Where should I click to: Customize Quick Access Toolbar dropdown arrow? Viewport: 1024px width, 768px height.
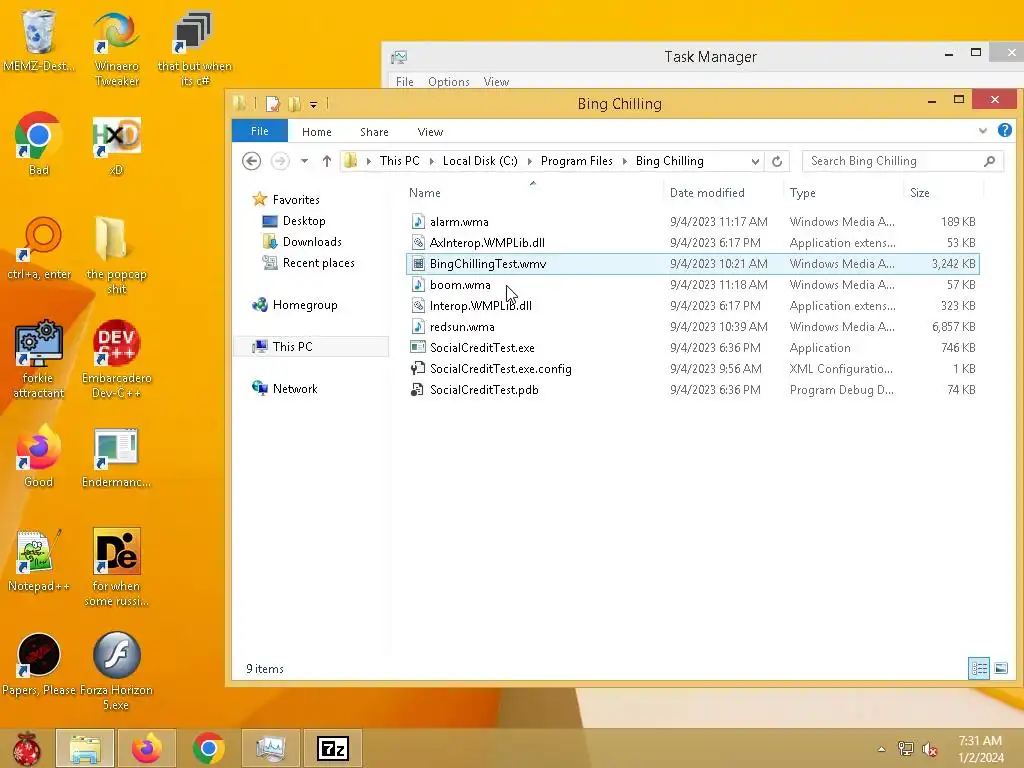tap(313, 104)
